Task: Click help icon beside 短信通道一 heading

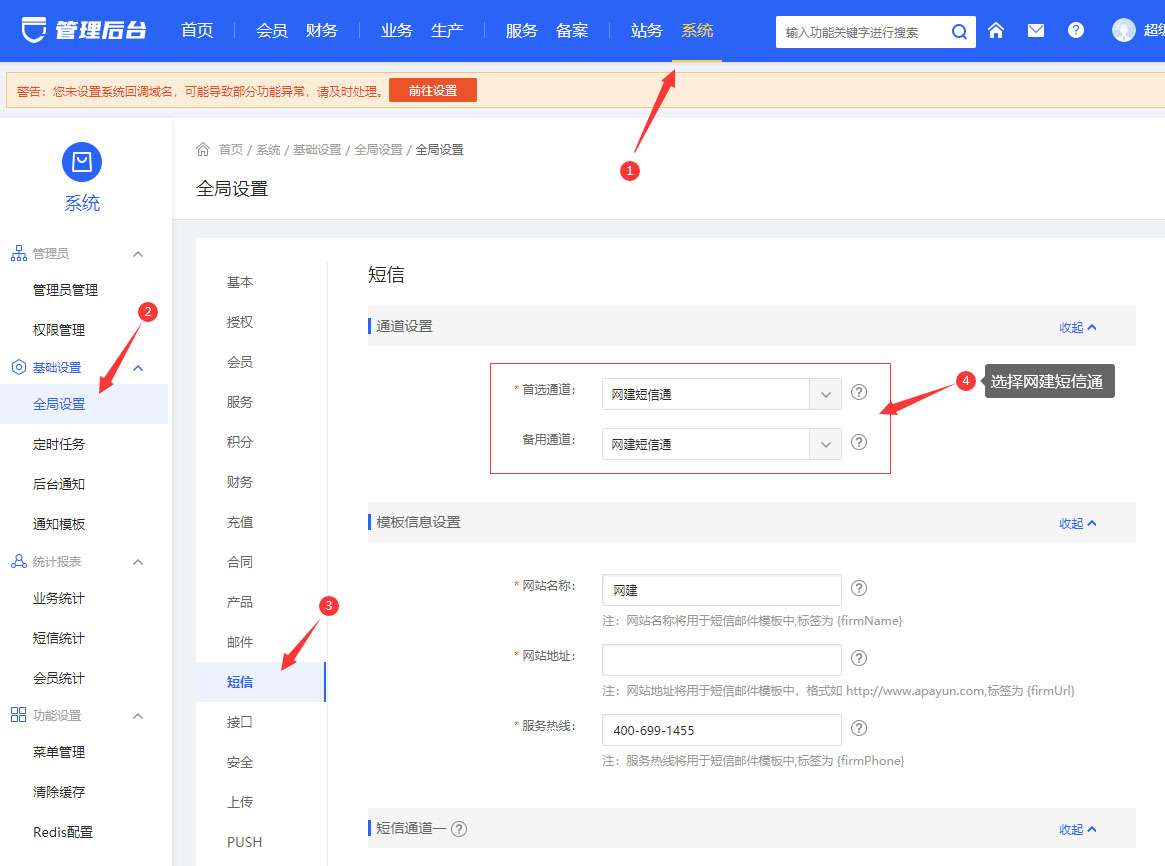Action: (x=459, y=829)
